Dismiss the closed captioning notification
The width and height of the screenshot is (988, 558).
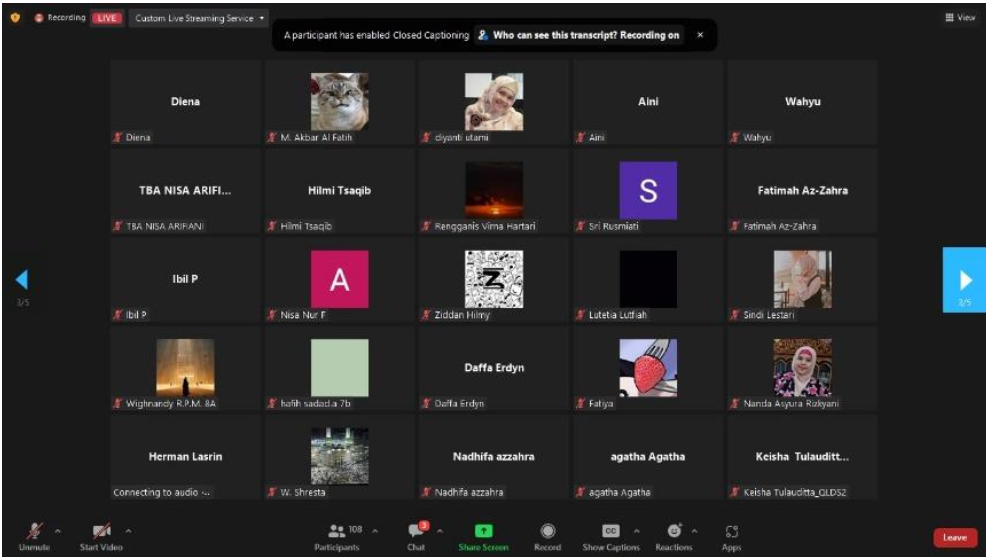700,35
